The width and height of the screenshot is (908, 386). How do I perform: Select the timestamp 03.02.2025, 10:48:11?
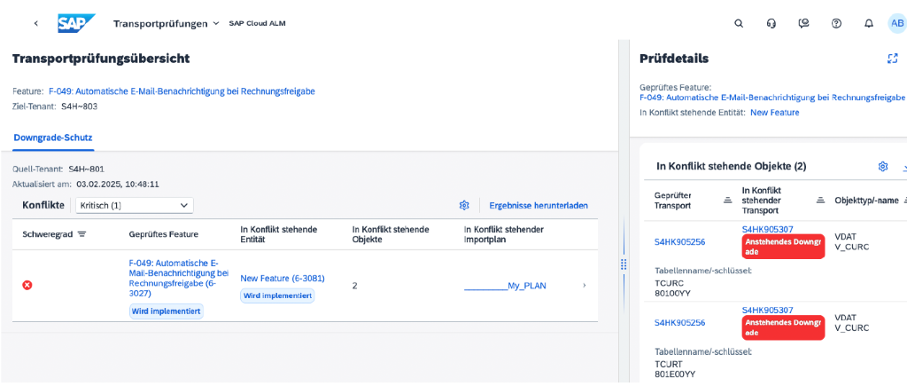pyautogui.click(x=117, y=184)
